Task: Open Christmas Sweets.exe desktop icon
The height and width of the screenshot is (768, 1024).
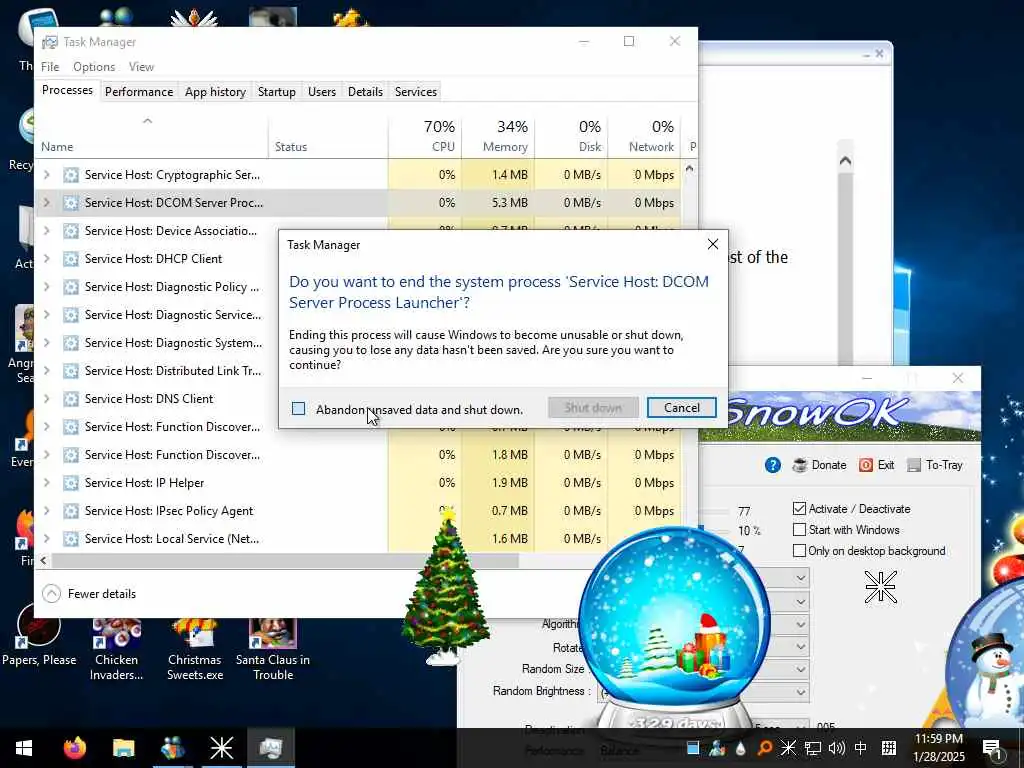Action: click(195, 648)
